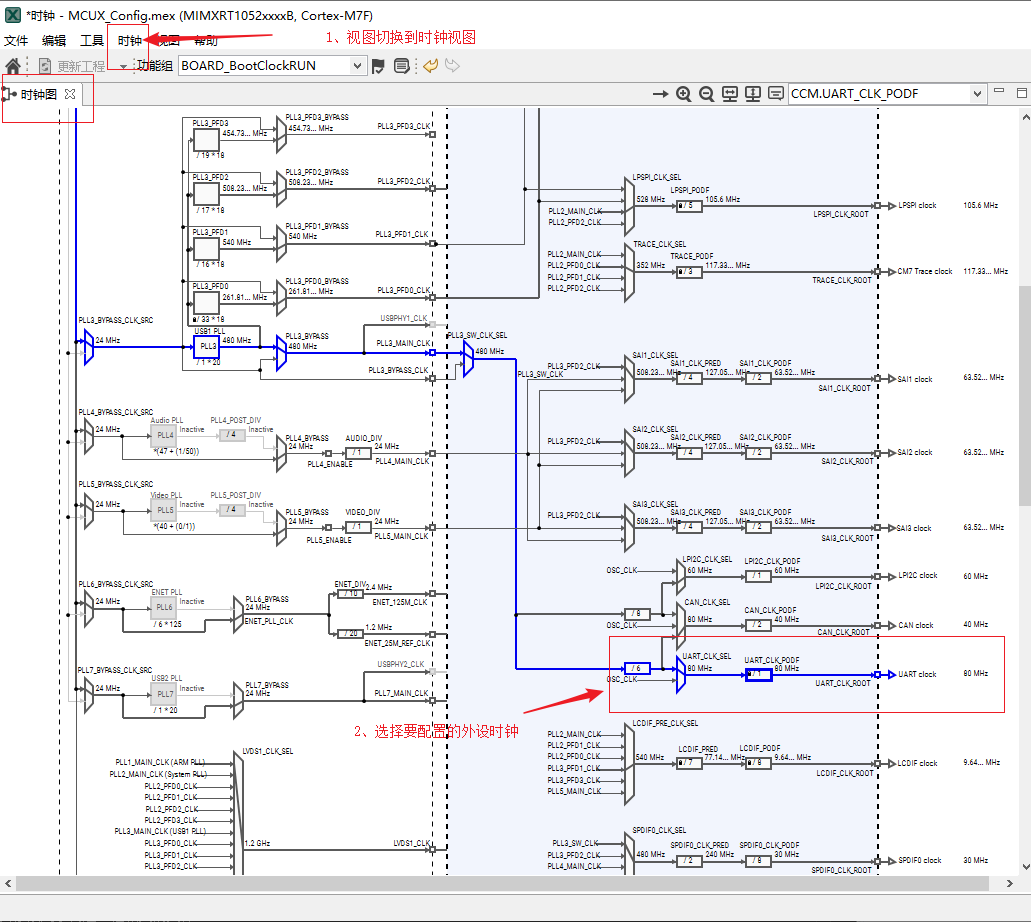Fit clock diagram to width

729,93
